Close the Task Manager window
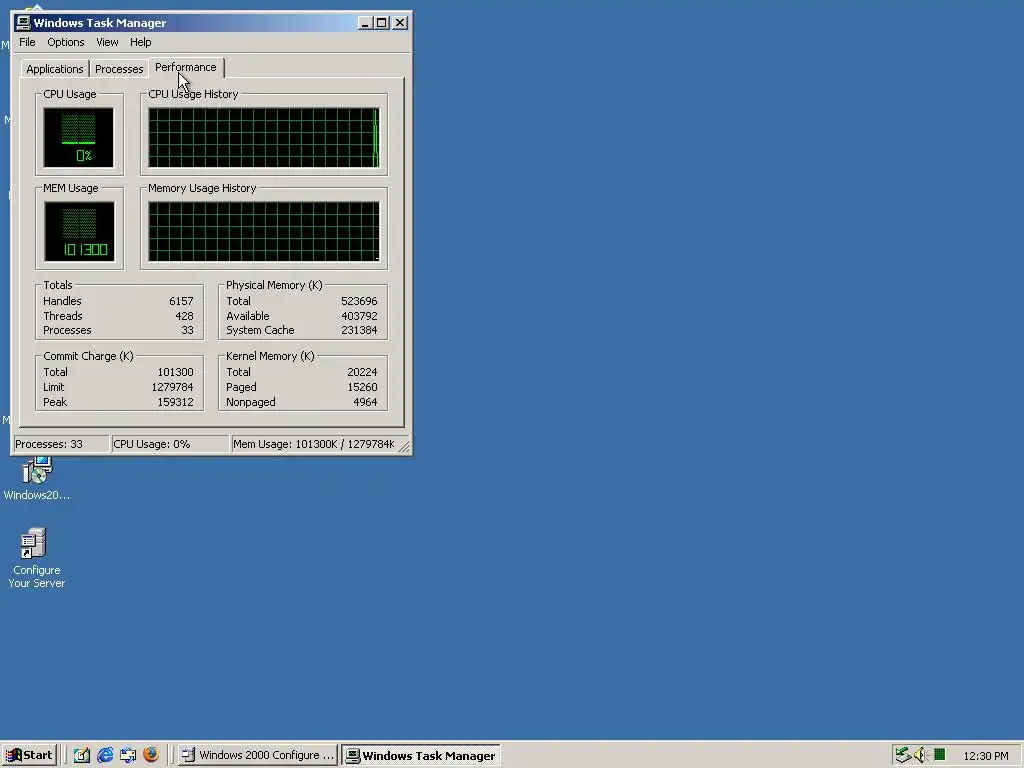This screenshot has width=1024, height=768. 400,23
